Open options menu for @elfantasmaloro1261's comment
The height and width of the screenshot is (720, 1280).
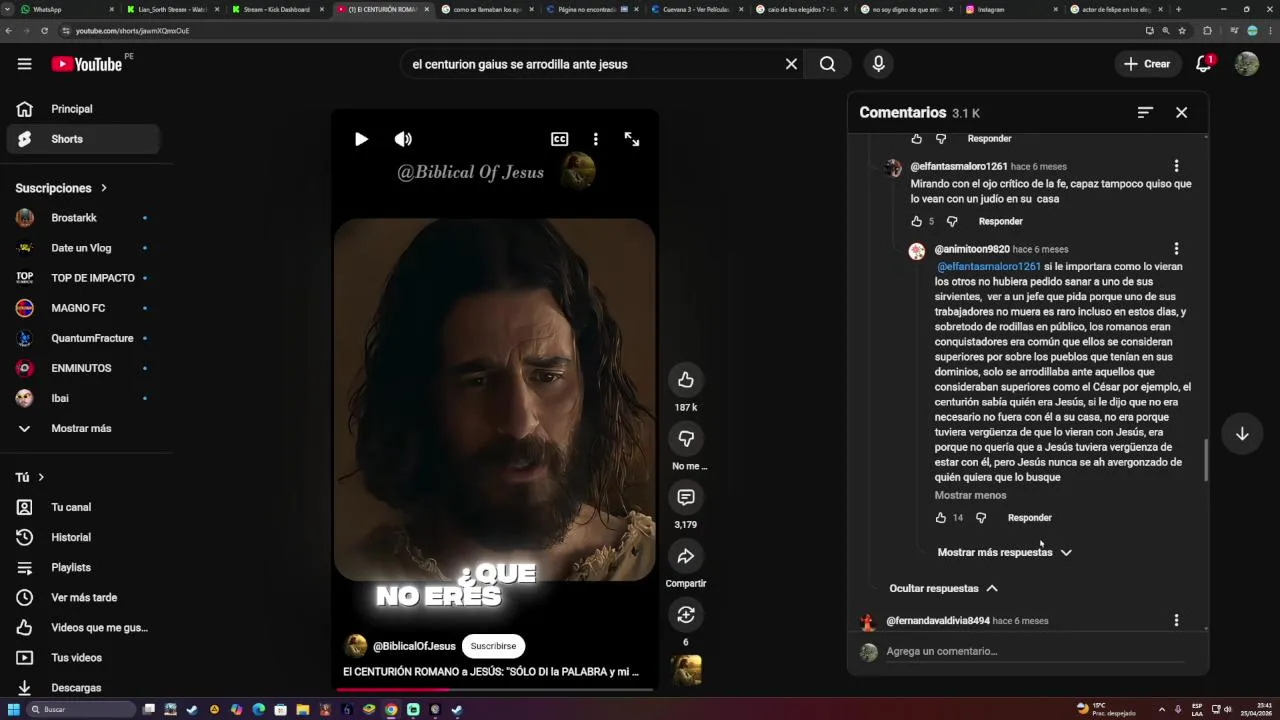pyautogui.click(x=1176, y=166)
